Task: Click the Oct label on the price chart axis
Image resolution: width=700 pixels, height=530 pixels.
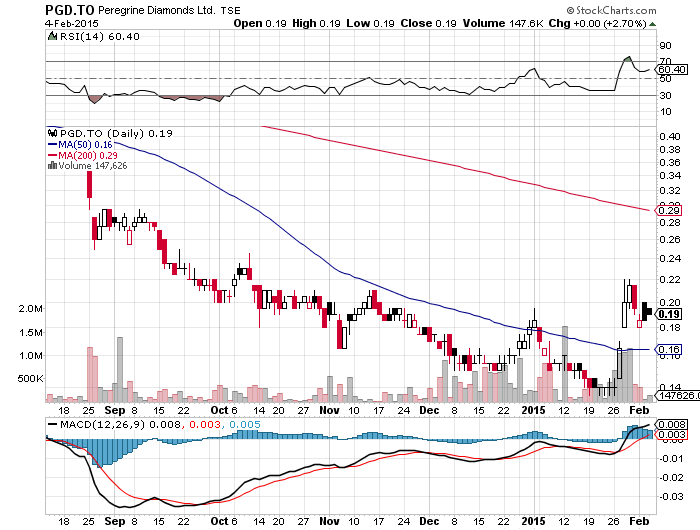Action: coord(219,410)
